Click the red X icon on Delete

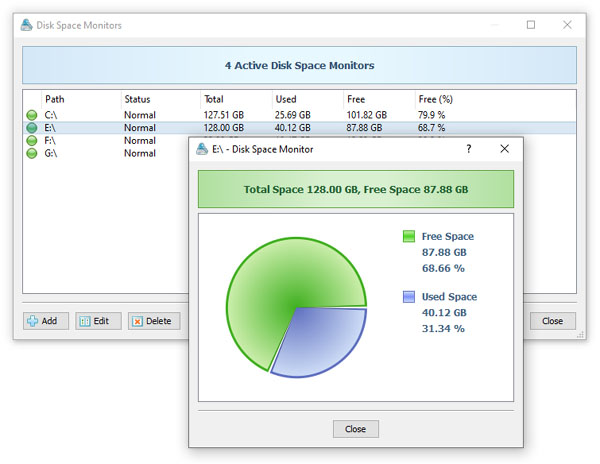pos(137,321)
